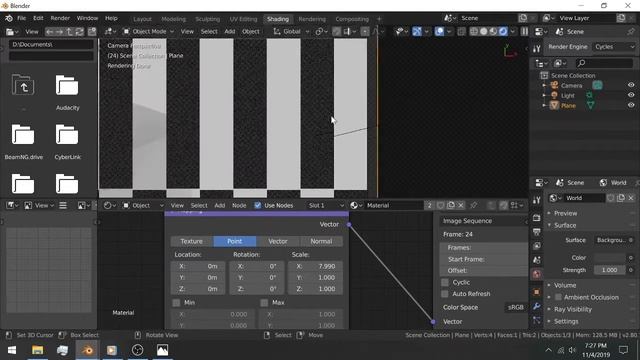Open the Window menu
Viewport: 640px width, 360px height.
[87, 18]
